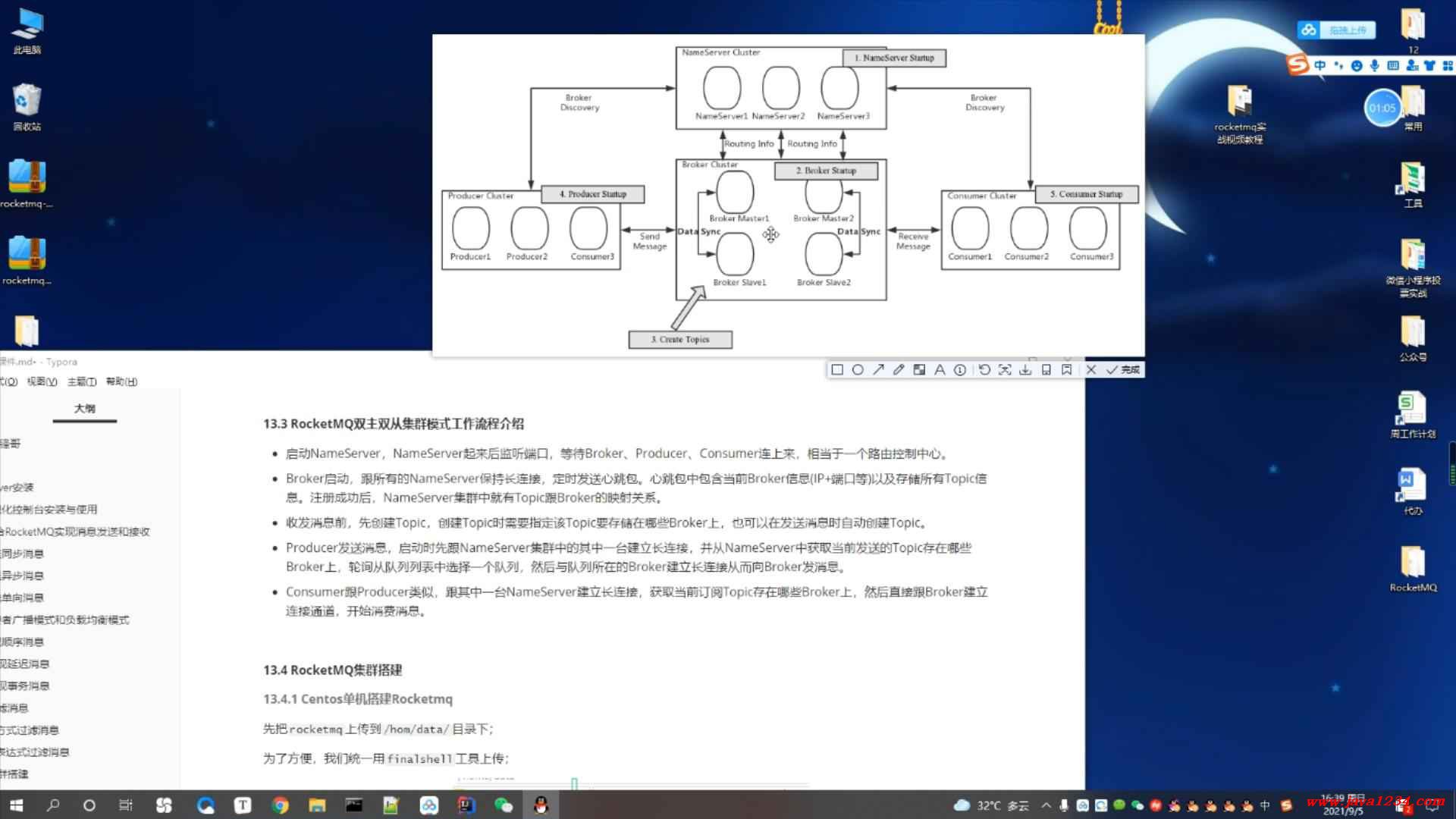The height and width of the screenshot is (819, 1456).
Task: Select the rocketmq实战视频教程 folder on desktop
Action: tap(1240, 114)
